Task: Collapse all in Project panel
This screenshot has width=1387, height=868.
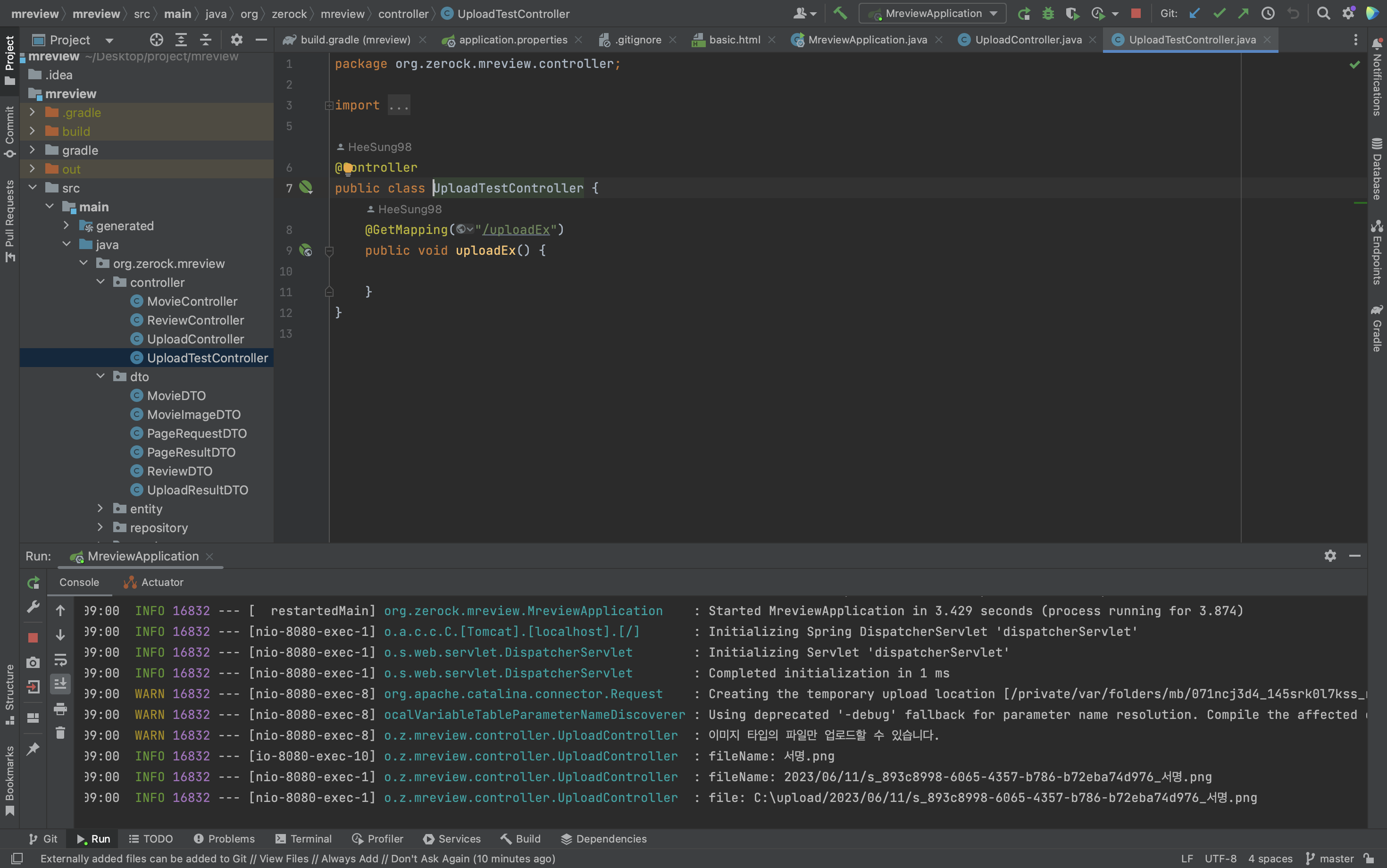Action: click(206, 40)
